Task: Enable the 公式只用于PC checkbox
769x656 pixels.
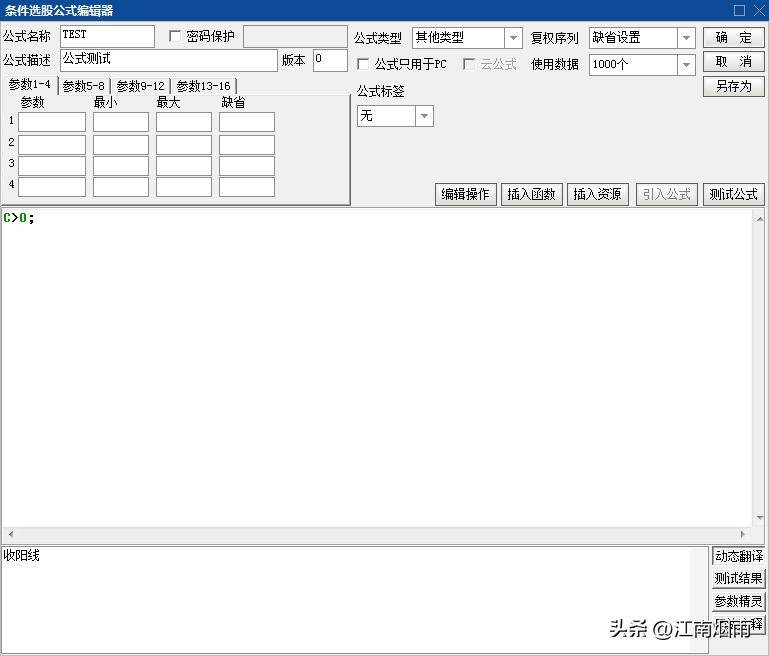Action: pyautogui.click(x=363, y=64)
